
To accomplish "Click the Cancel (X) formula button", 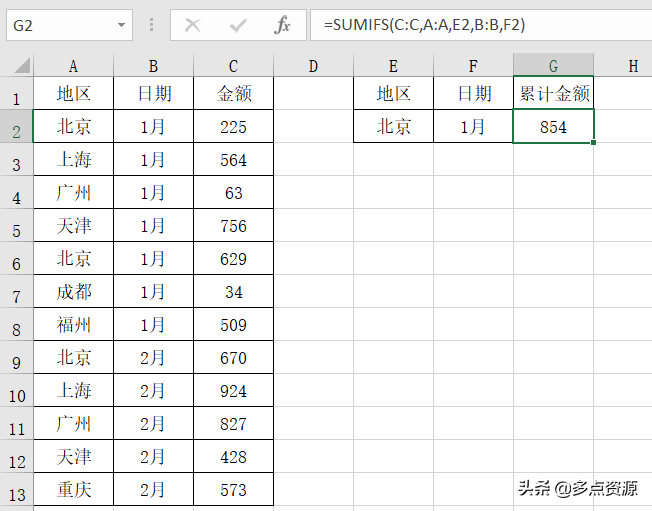I will [x=193, y=25].
